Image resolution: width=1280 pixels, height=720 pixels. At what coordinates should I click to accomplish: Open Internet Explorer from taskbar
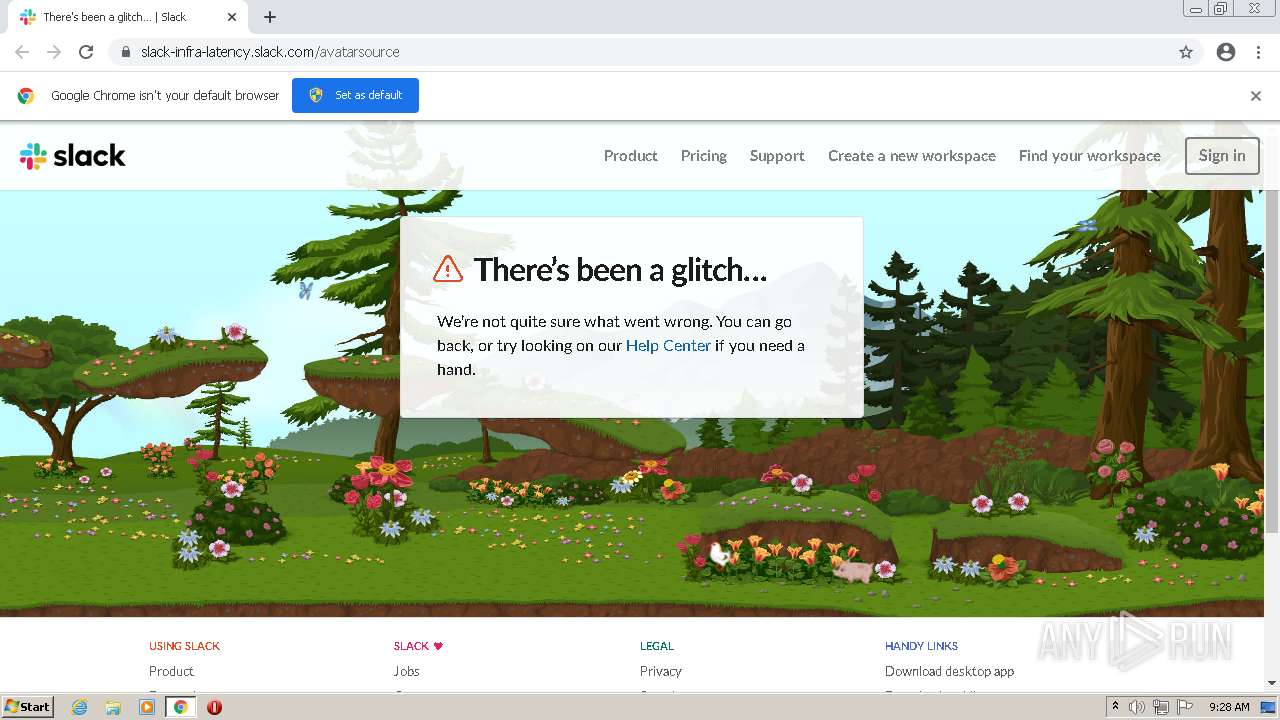coord(79,707)
